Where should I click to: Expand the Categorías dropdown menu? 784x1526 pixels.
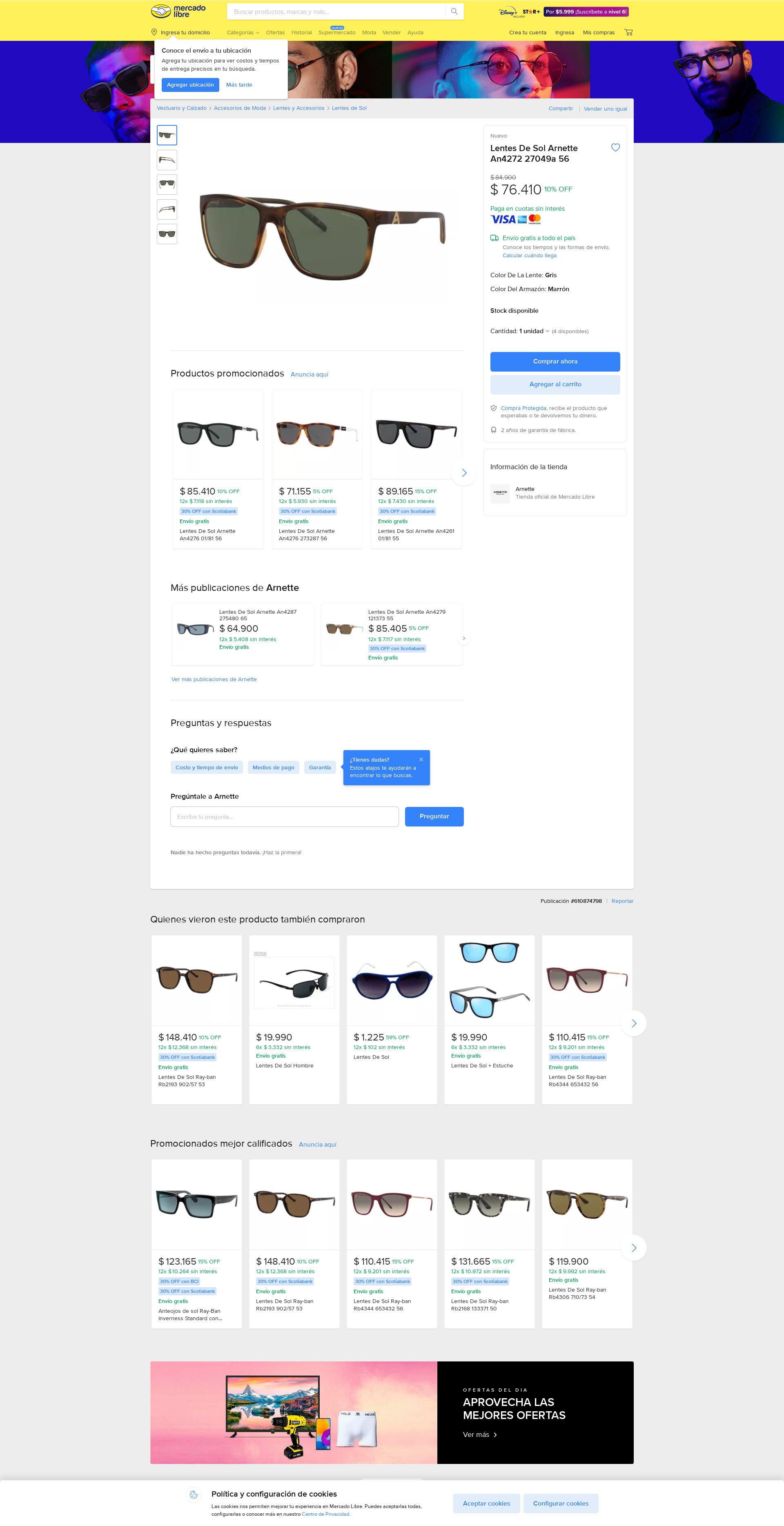click(x=243, y=33)
